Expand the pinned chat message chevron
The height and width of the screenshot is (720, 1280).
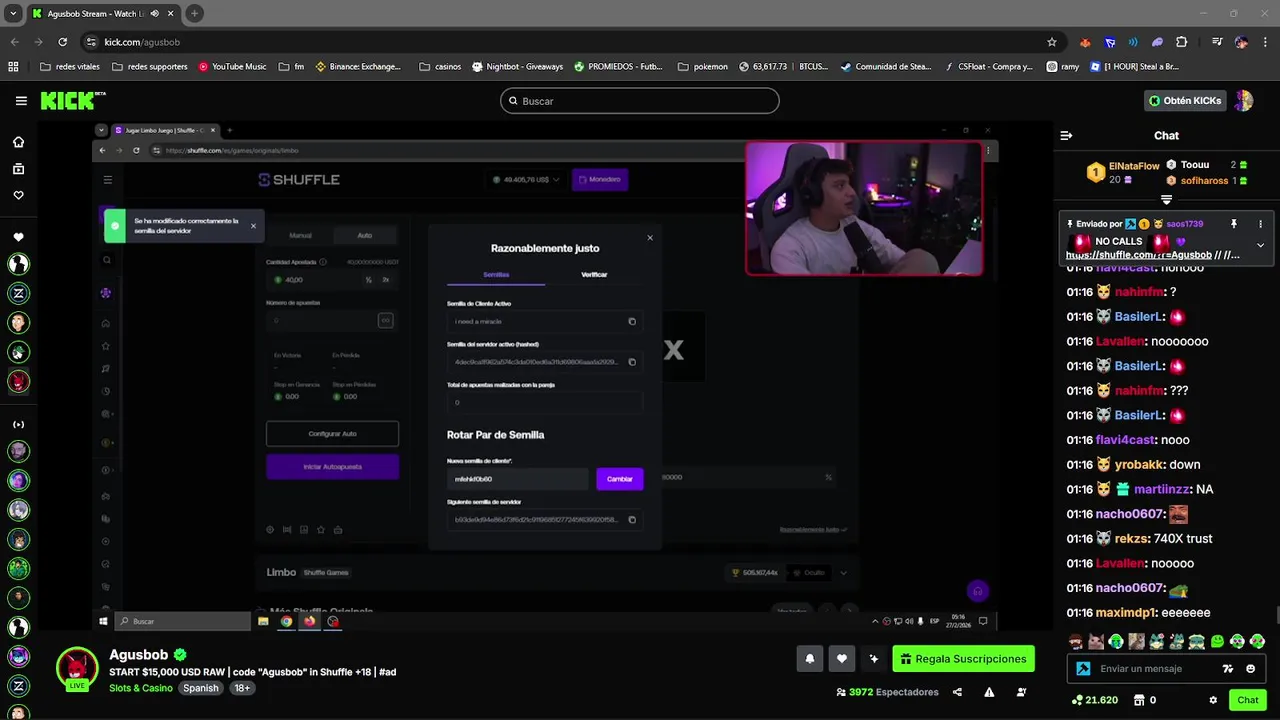point(1260,245)
